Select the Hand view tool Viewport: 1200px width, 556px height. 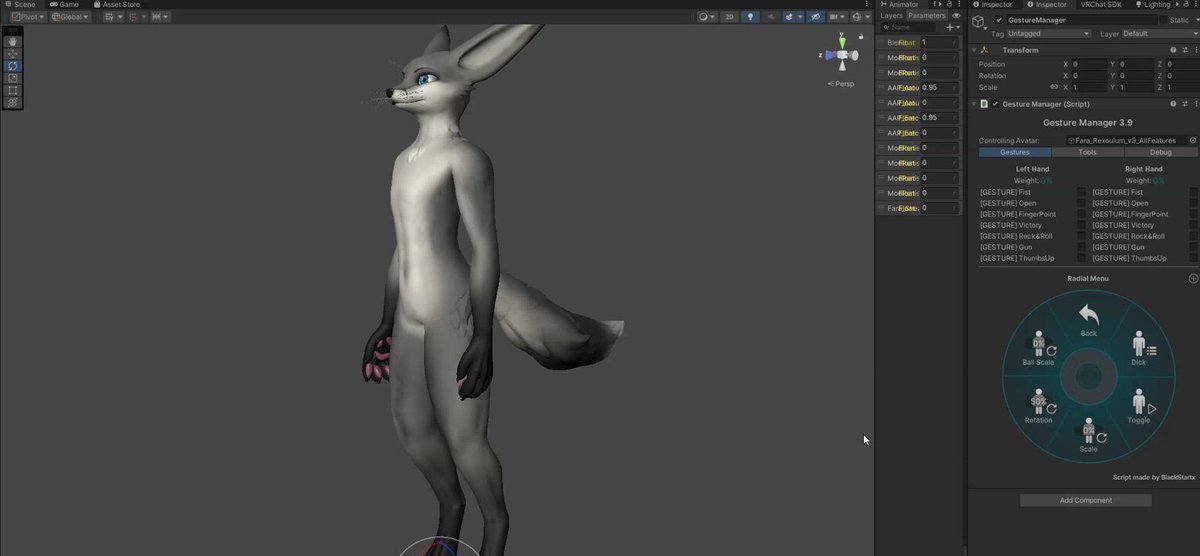(x=13, y=42)
